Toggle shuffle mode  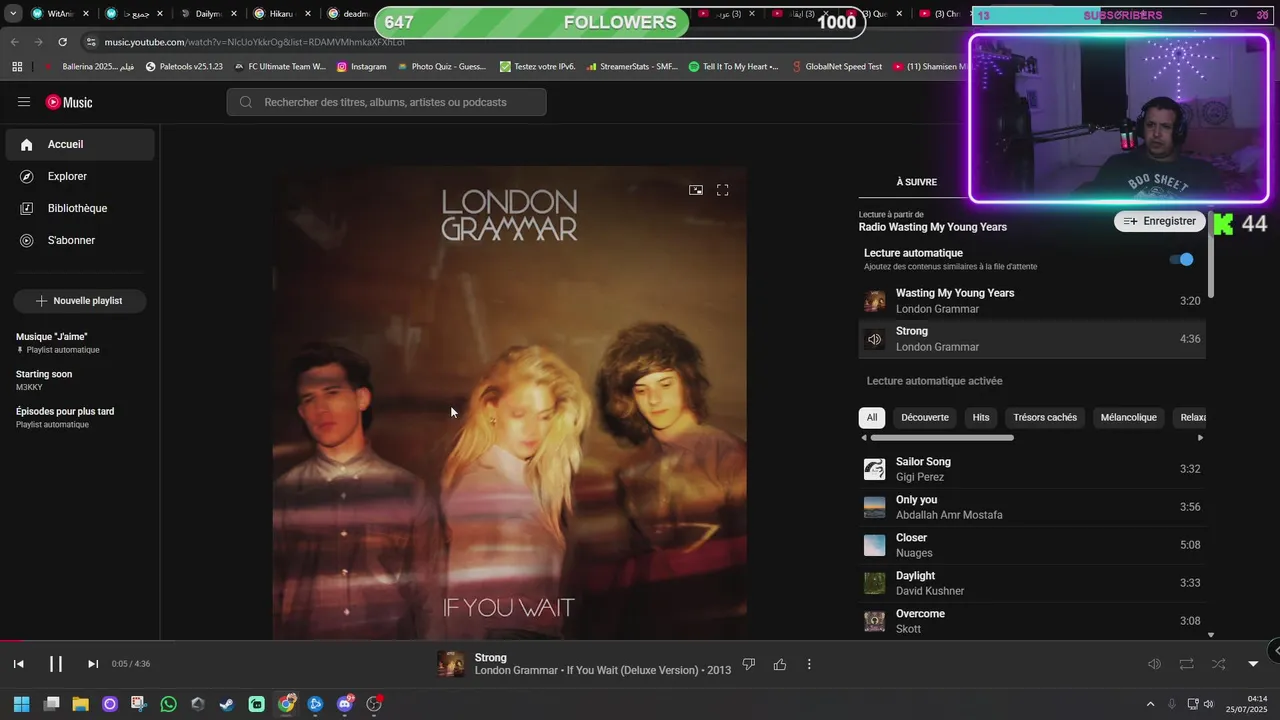[x=1218, y=664]
